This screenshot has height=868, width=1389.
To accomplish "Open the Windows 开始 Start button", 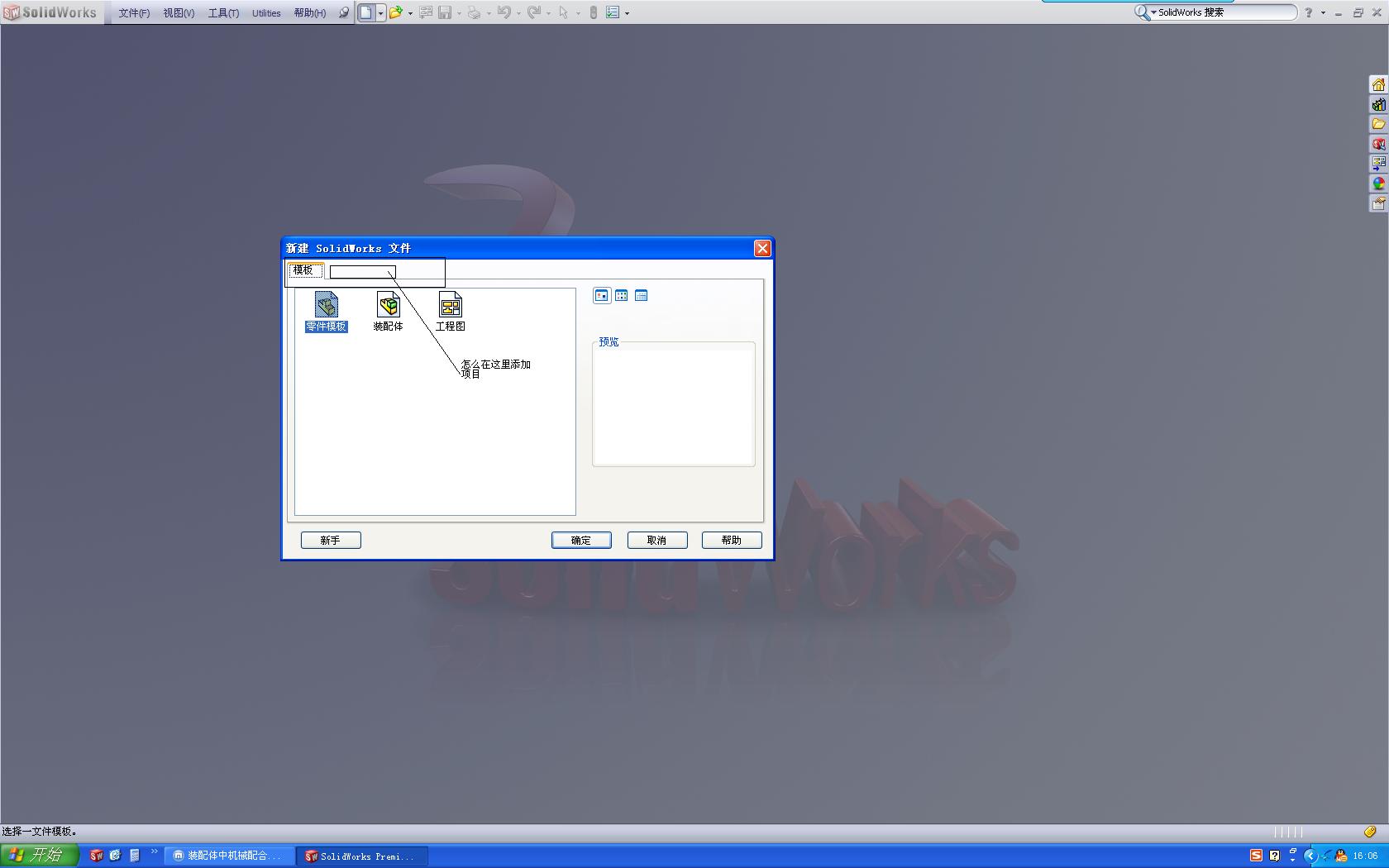I will tap(40, 856).
